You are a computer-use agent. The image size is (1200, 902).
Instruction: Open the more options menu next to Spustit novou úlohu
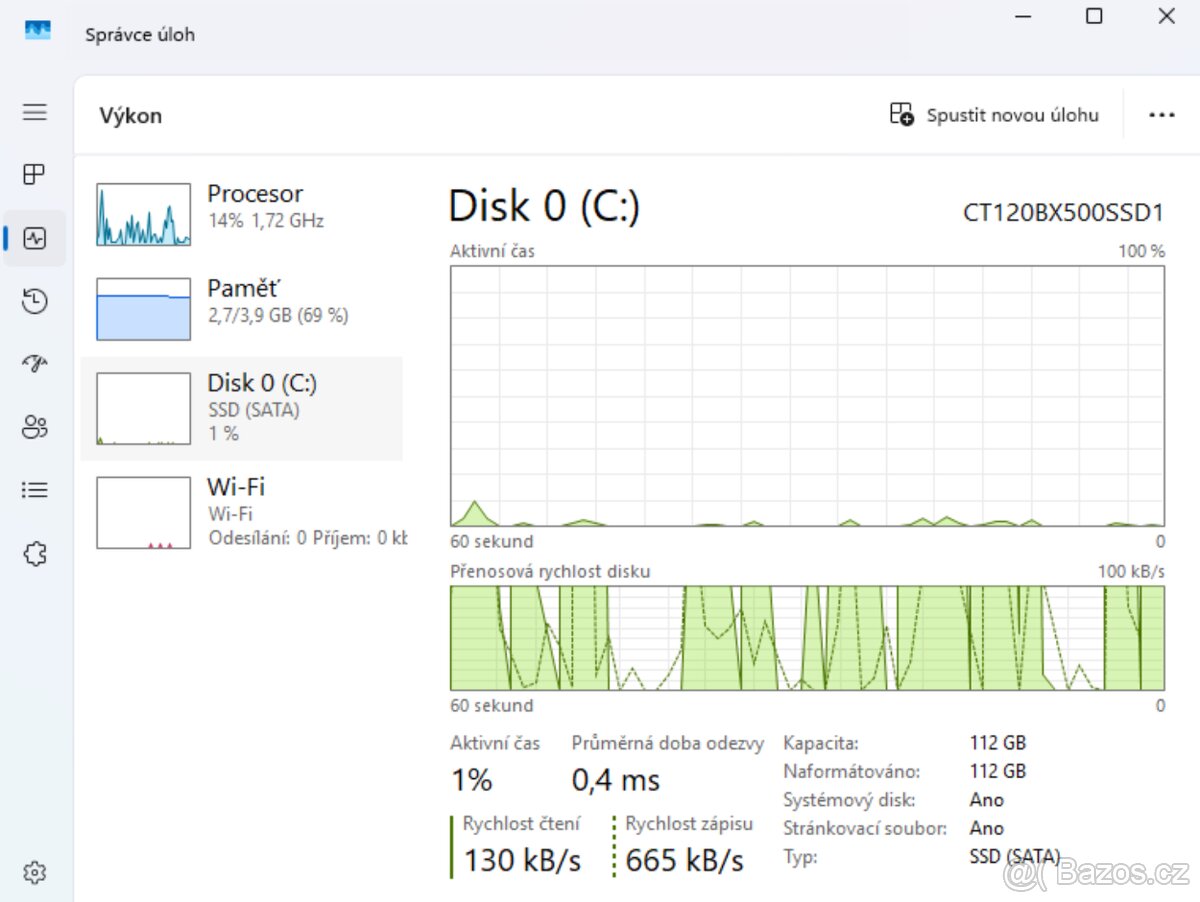(x=1162, y=114)
